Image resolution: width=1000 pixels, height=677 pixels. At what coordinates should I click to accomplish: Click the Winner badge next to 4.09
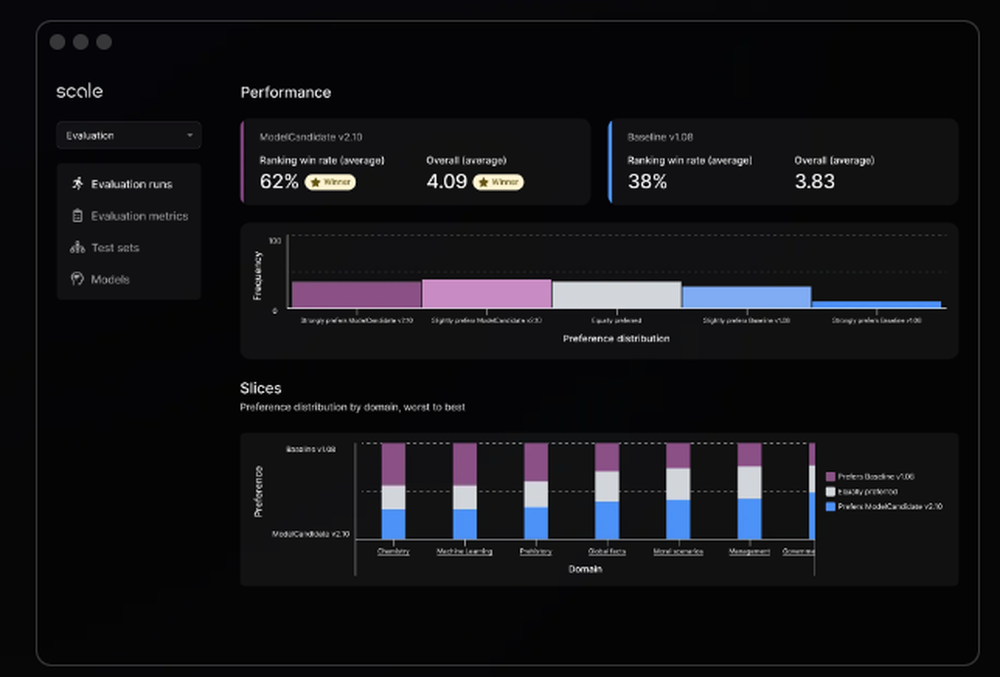point(498,182)
